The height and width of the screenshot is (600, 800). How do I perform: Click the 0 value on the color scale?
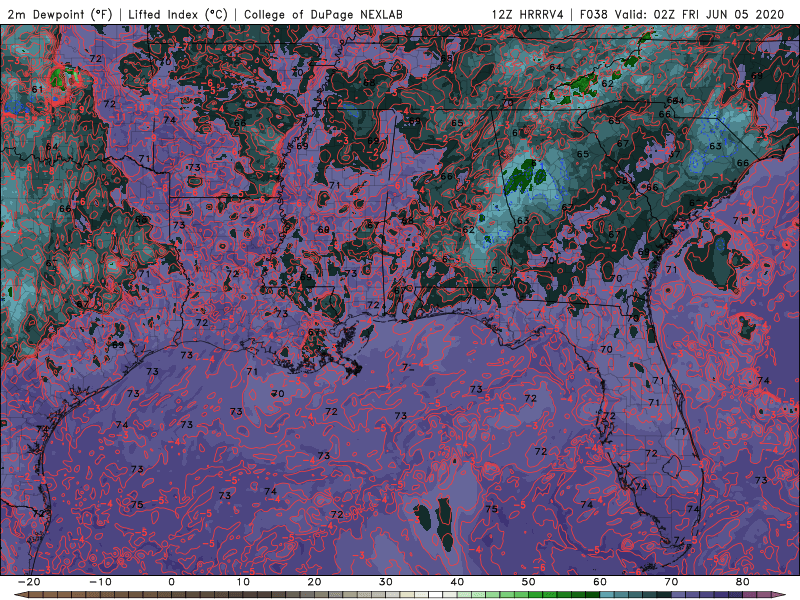pos(171,582)
